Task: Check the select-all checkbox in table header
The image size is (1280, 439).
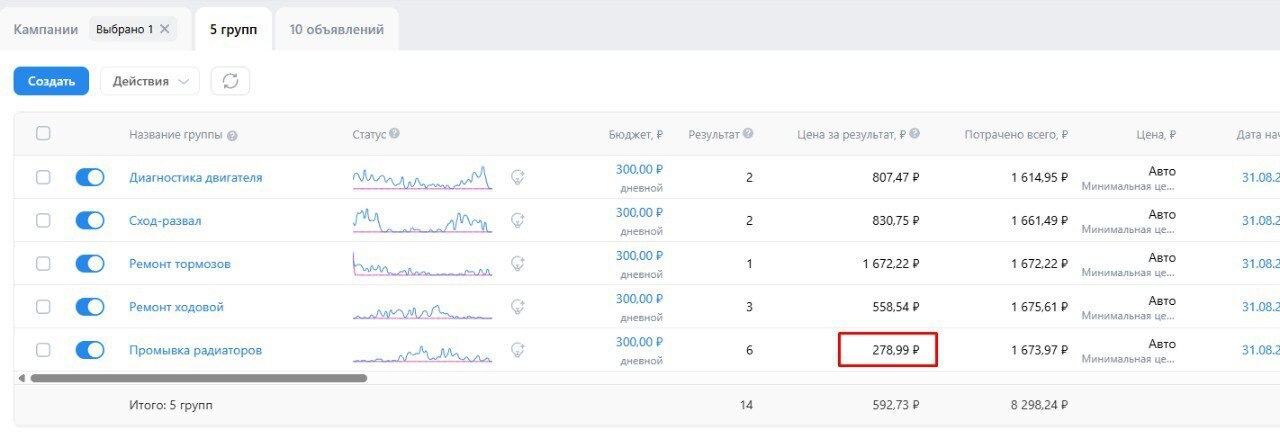Action: coord(43,133)
